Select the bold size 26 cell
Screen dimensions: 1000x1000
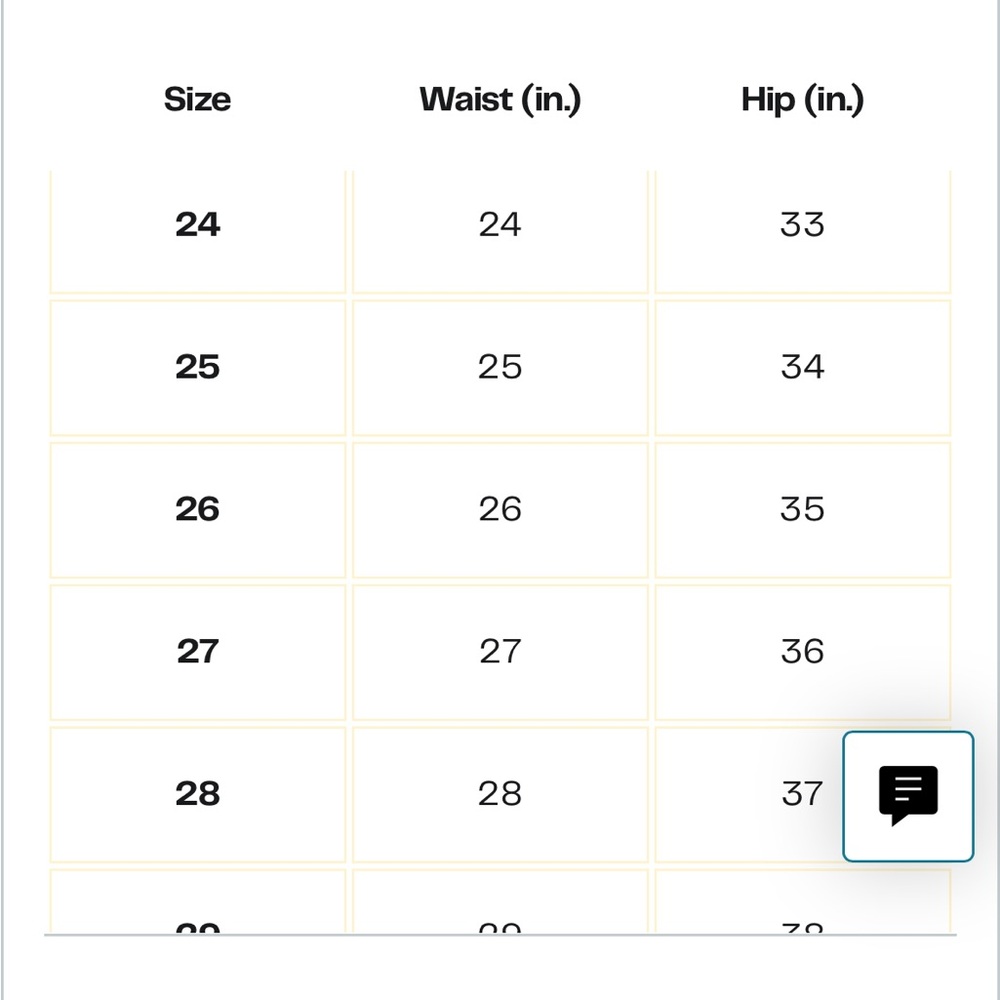(x=198, y=510)
